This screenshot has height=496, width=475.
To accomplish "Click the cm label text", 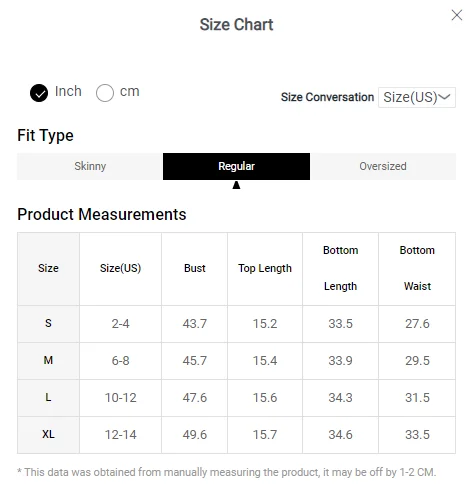I will pos(130,91).
